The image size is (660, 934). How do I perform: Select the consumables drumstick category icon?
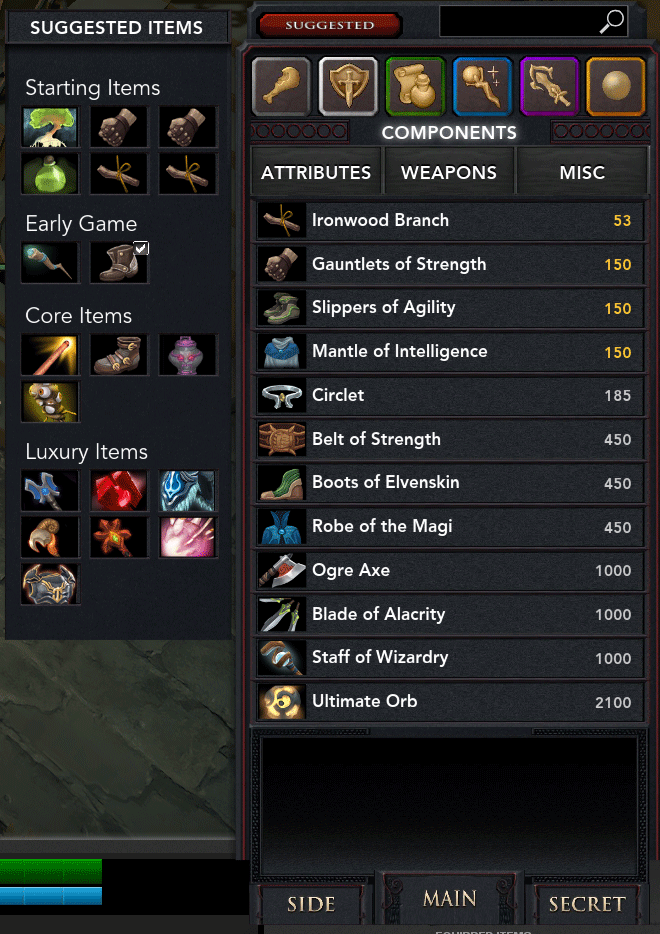tap(281, 86)
